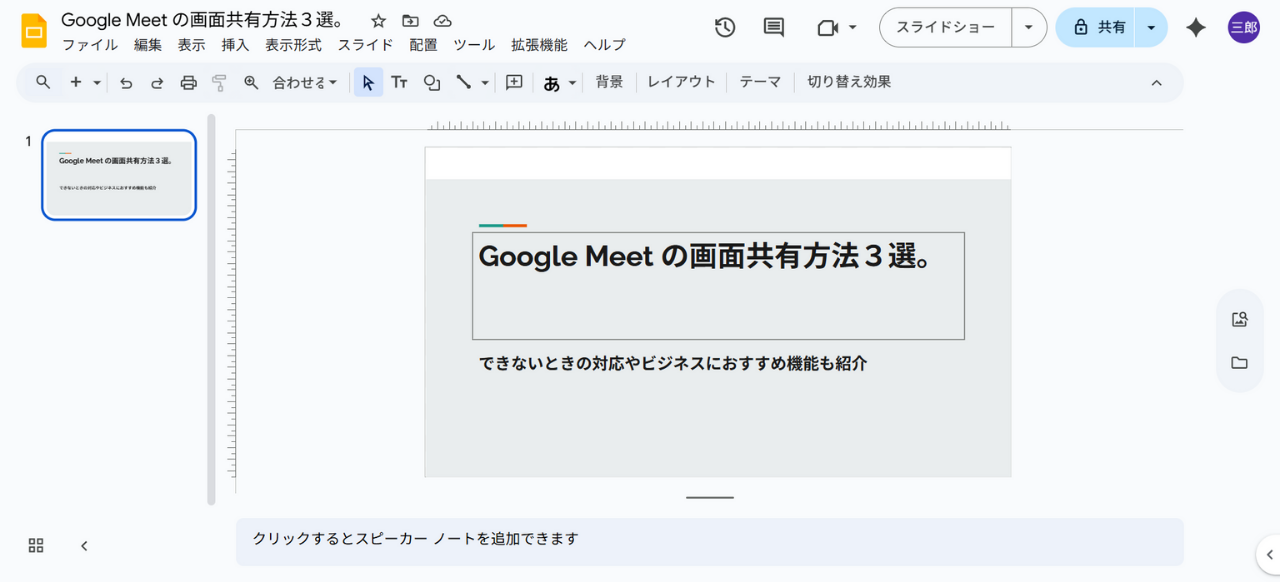
Task: Open version history clock icon
Action: tap(725, 28)
